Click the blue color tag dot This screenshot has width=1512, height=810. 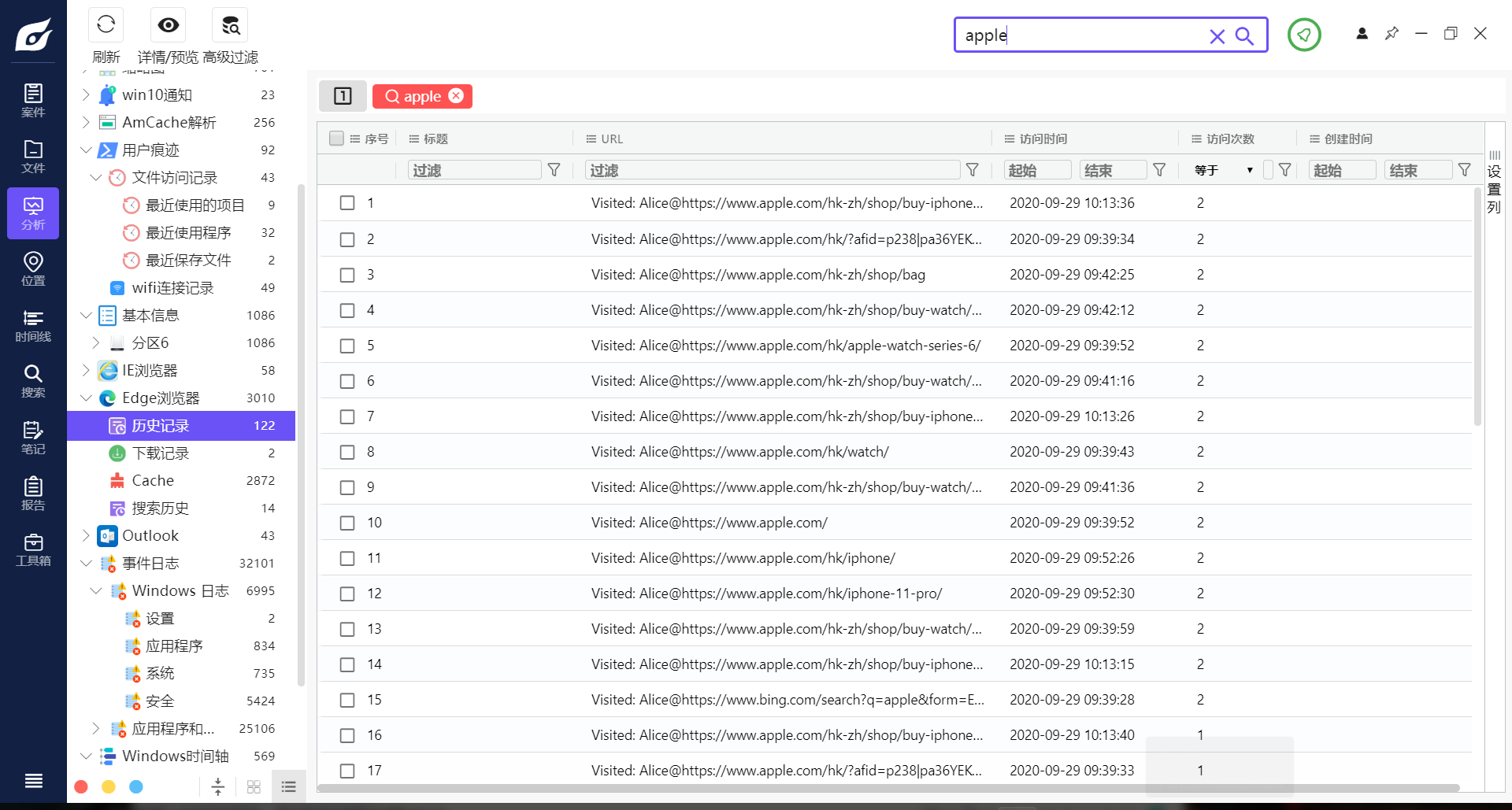[x=136, y=786]
